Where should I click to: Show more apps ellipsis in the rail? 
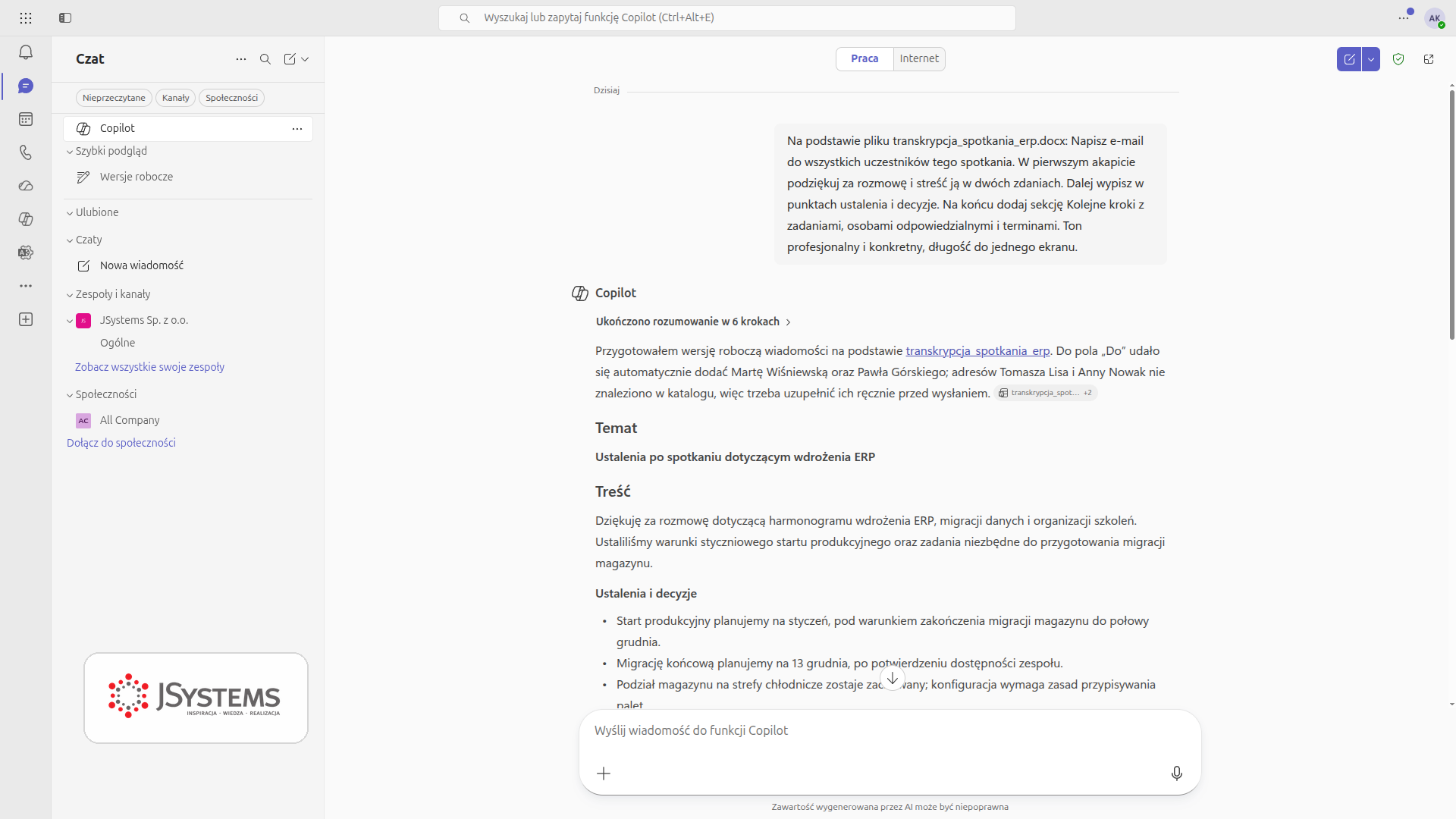(x=26, y=286)
